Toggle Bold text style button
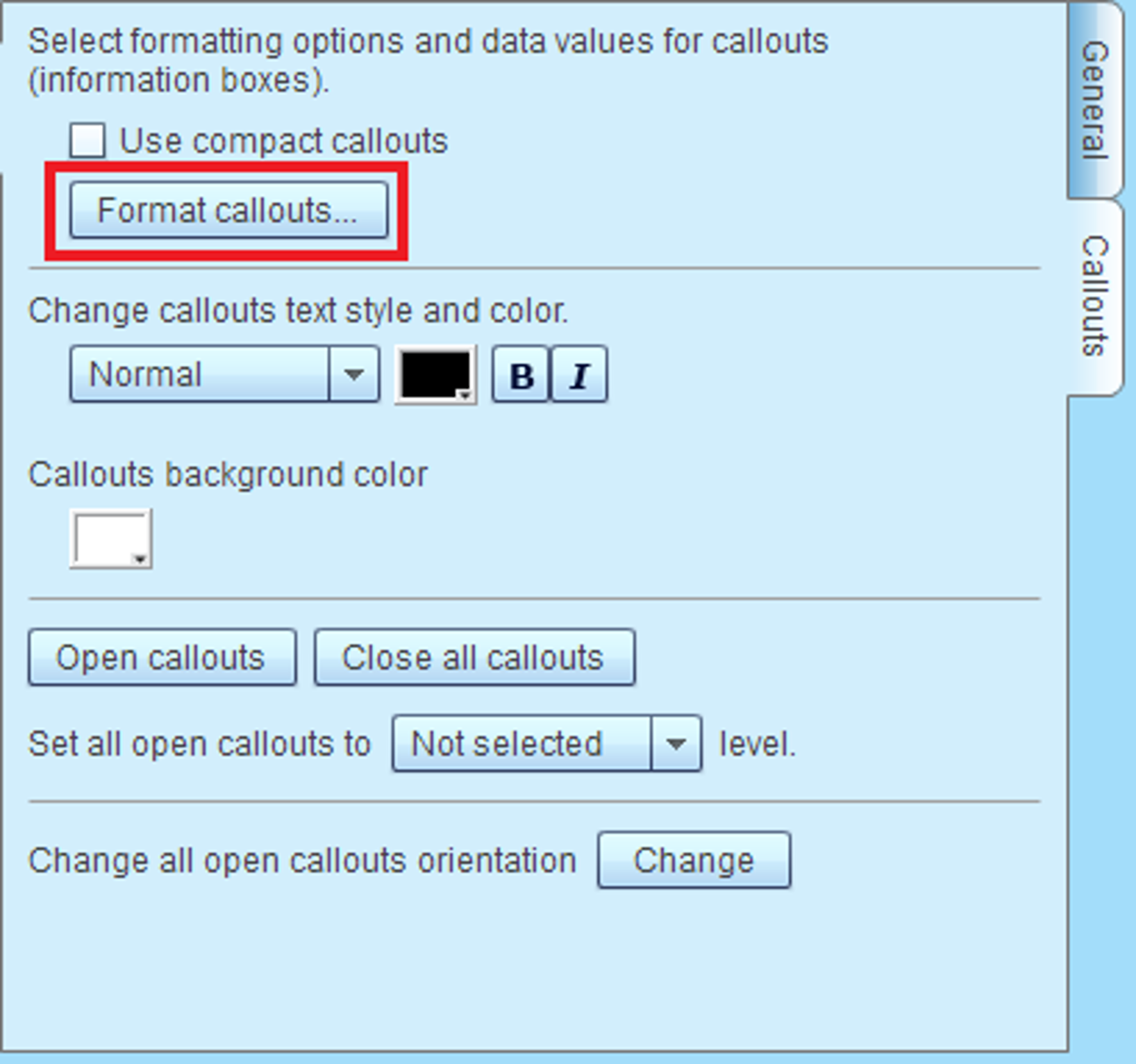The width and height of the screenshot is (1136, 1064). [x=521, y=375]
